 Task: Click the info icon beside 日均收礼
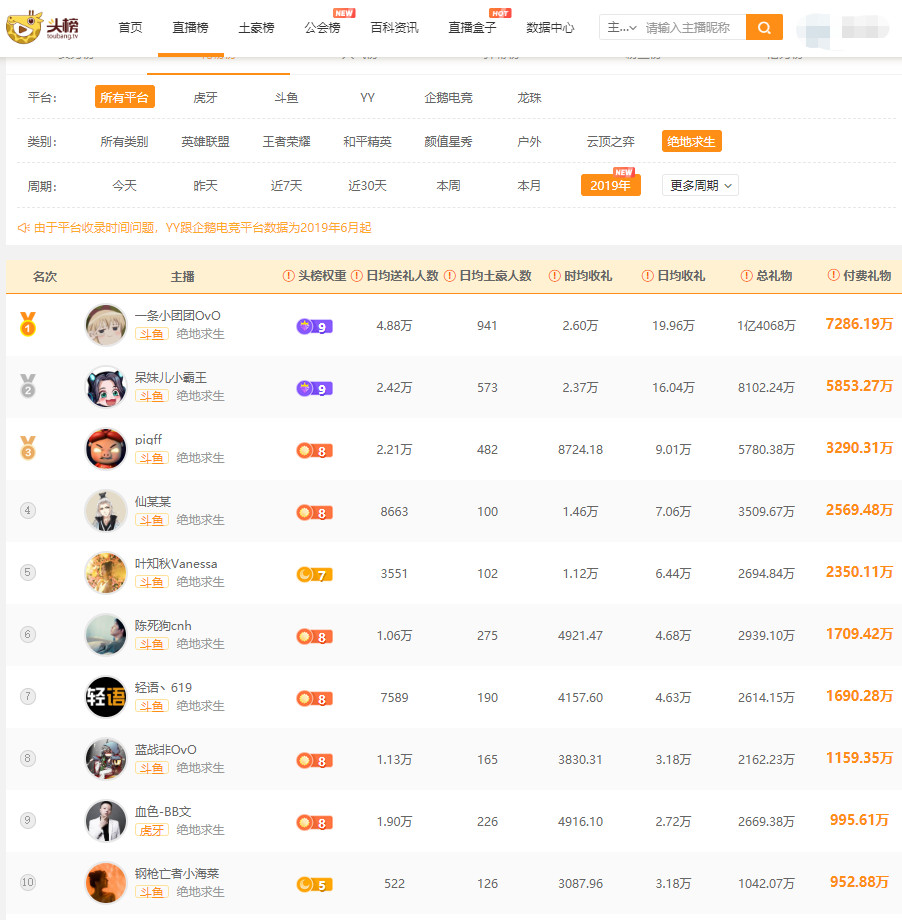click(647, 276)
